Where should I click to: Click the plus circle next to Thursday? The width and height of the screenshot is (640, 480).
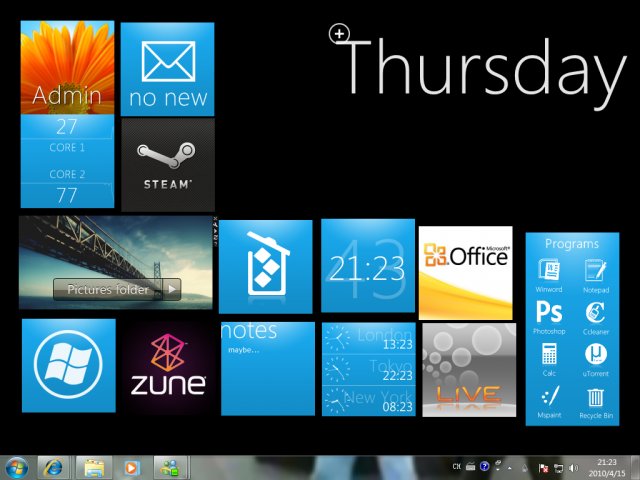[339, 34]
